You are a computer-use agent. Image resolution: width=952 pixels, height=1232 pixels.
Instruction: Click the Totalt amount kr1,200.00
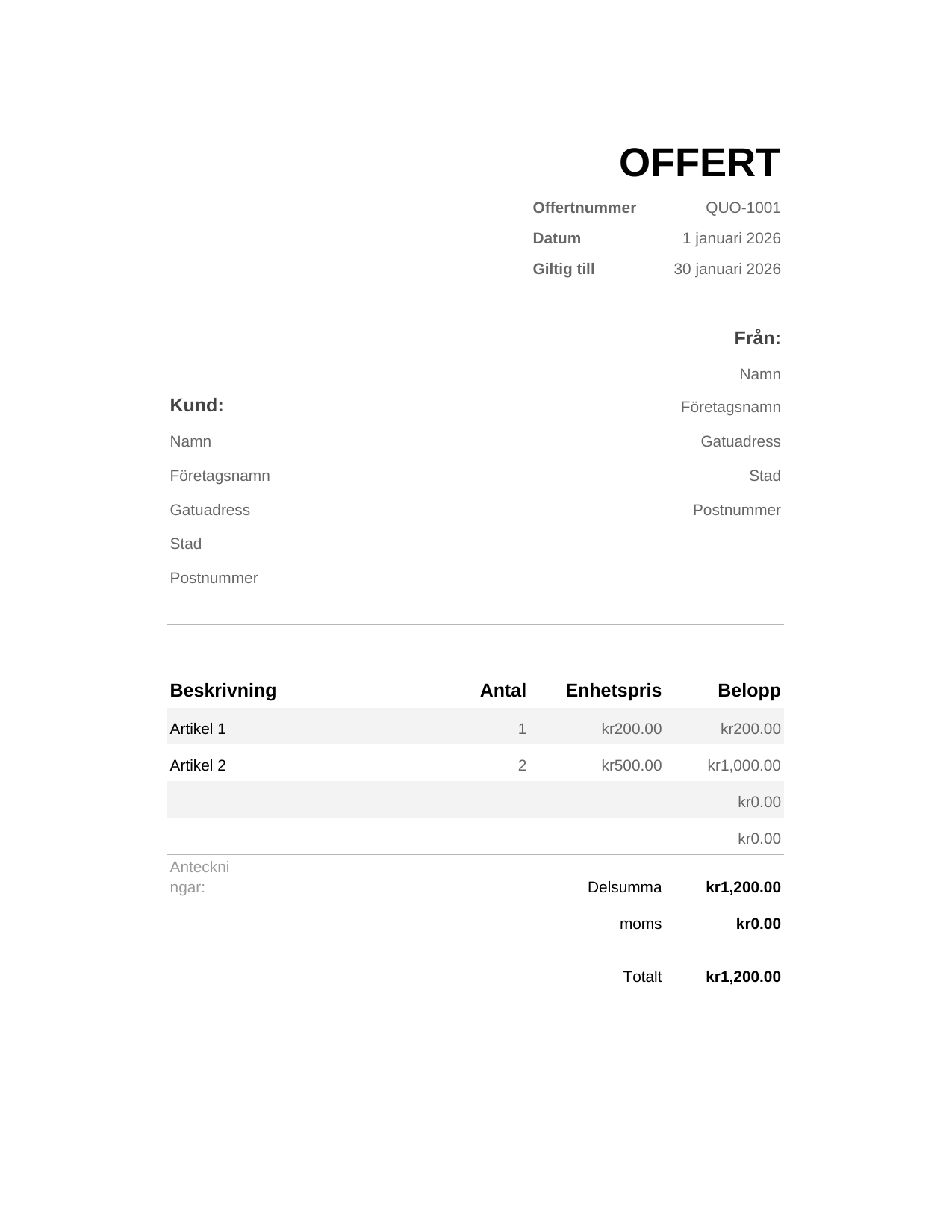[743, 977]
